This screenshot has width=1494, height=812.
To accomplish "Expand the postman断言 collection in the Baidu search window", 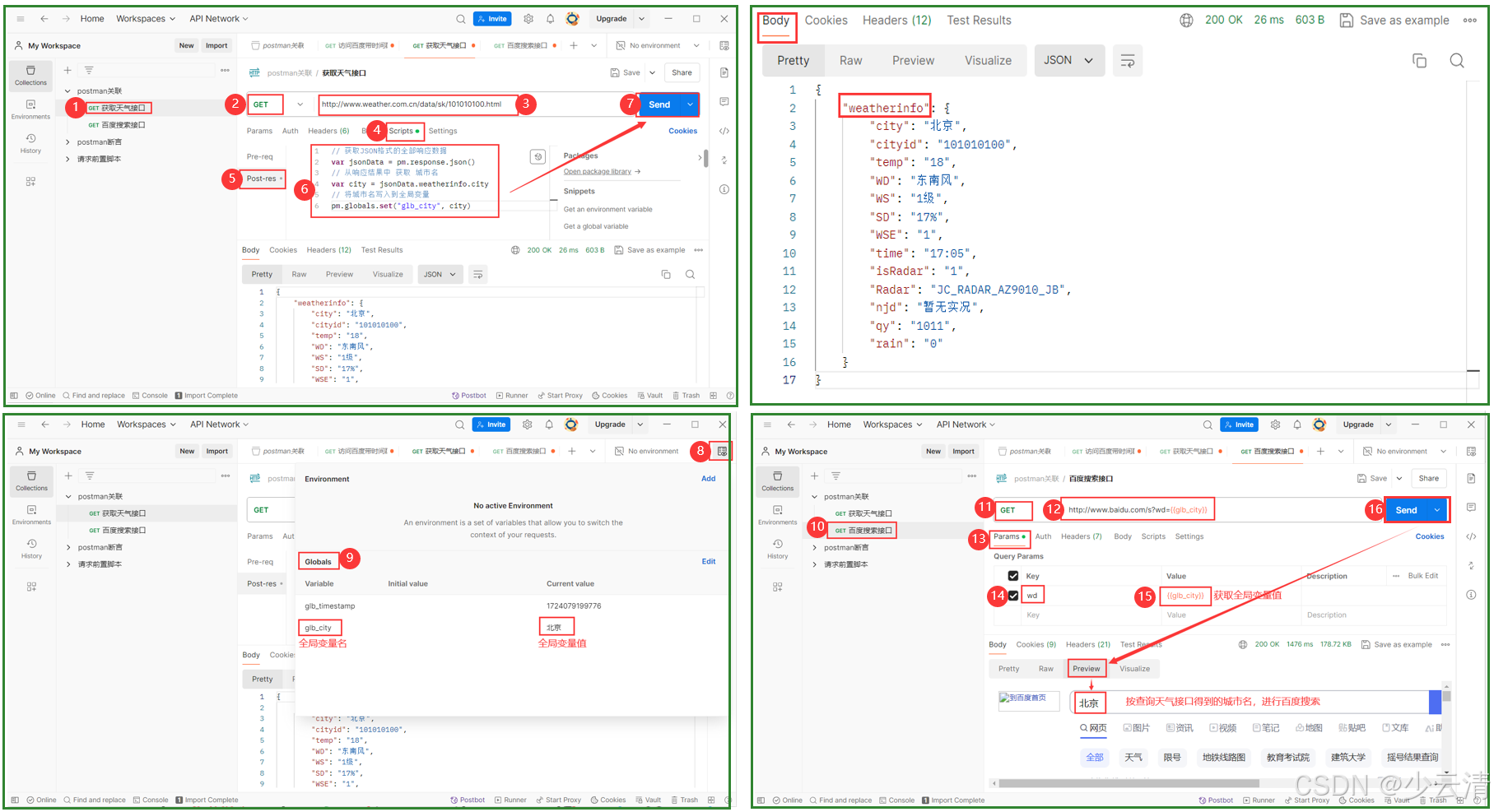I will pyautogui.click(x=814, y=548).
